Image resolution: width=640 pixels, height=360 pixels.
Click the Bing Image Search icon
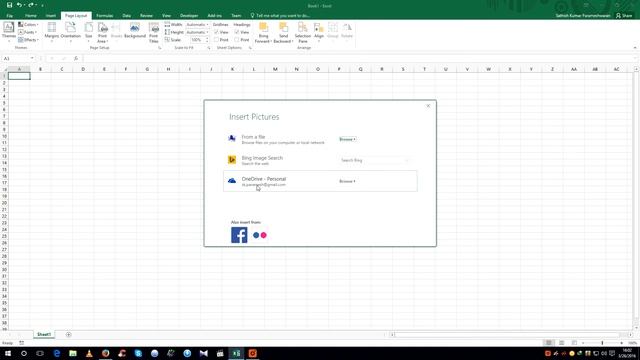[x=232, y=160]
